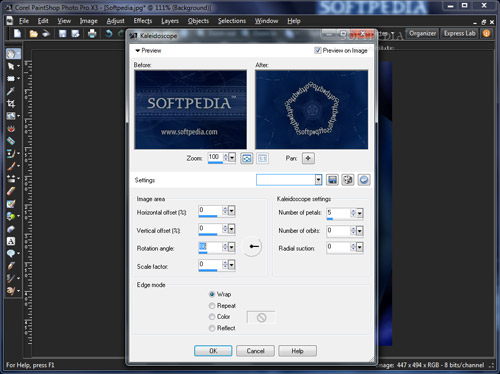This screenshot has height=374, width=500.
Task: Select the Repeat edge mode
Action: 212,306
